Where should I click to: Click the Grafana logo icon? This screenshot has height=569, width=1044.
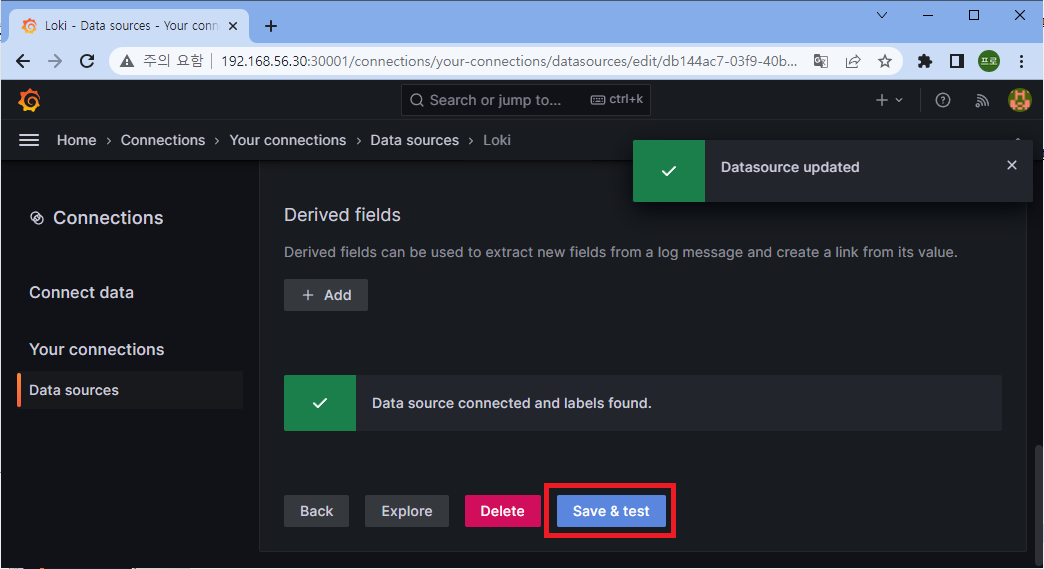click(x=29, y=100)
